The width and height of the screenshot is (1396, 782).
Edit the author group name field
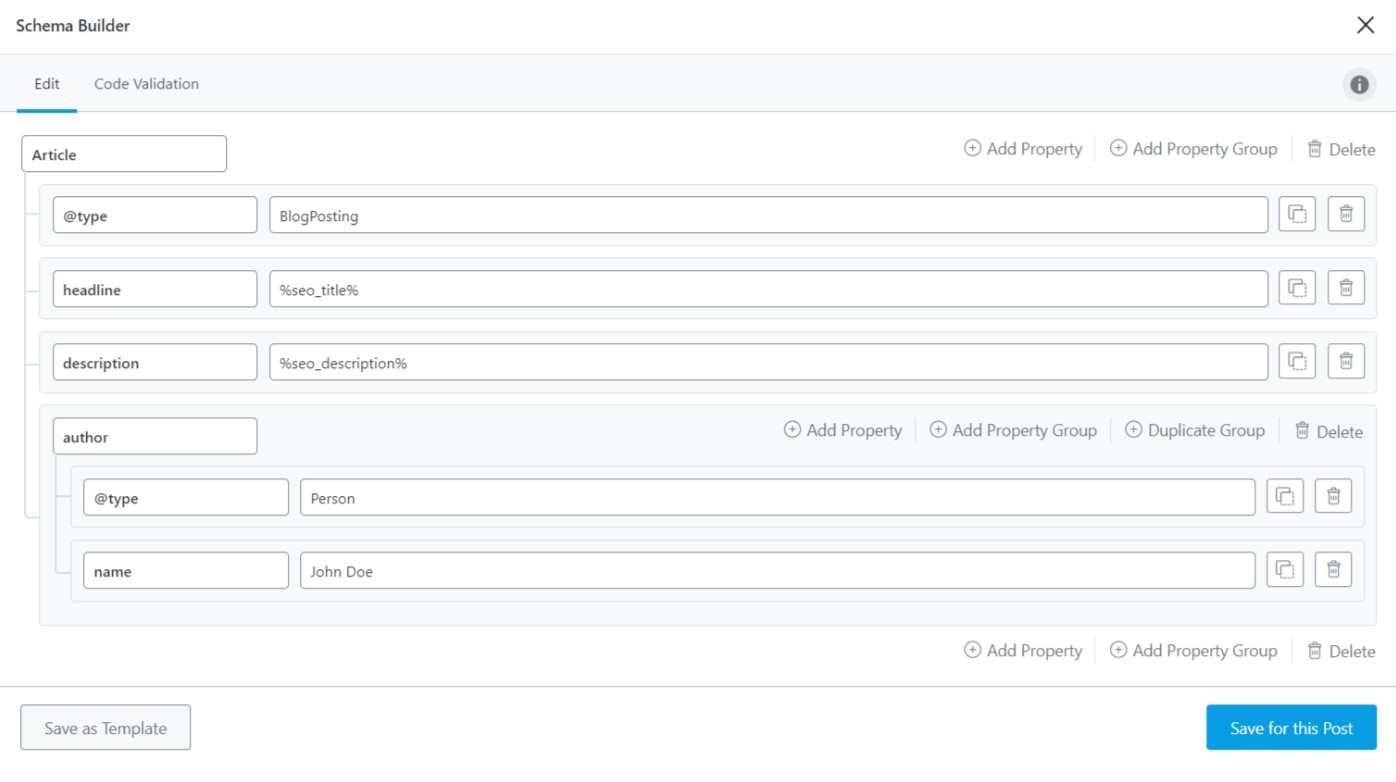155,436
